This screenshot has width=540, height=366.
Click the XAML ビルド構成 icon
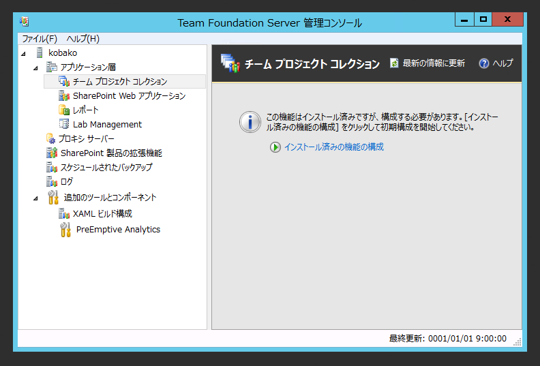click(x=64, y=213)
